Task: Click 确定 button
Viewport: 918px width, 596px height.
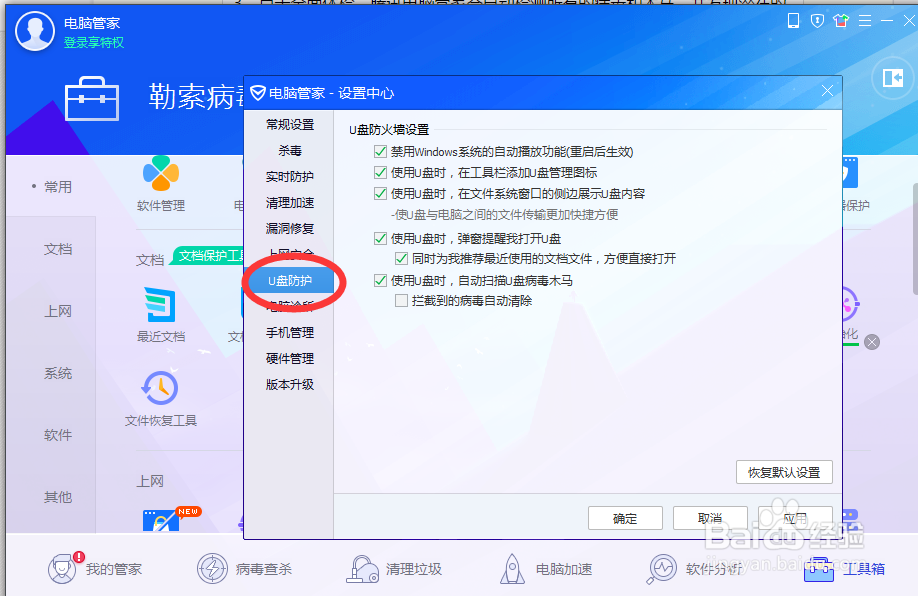Action: [625, 518]
